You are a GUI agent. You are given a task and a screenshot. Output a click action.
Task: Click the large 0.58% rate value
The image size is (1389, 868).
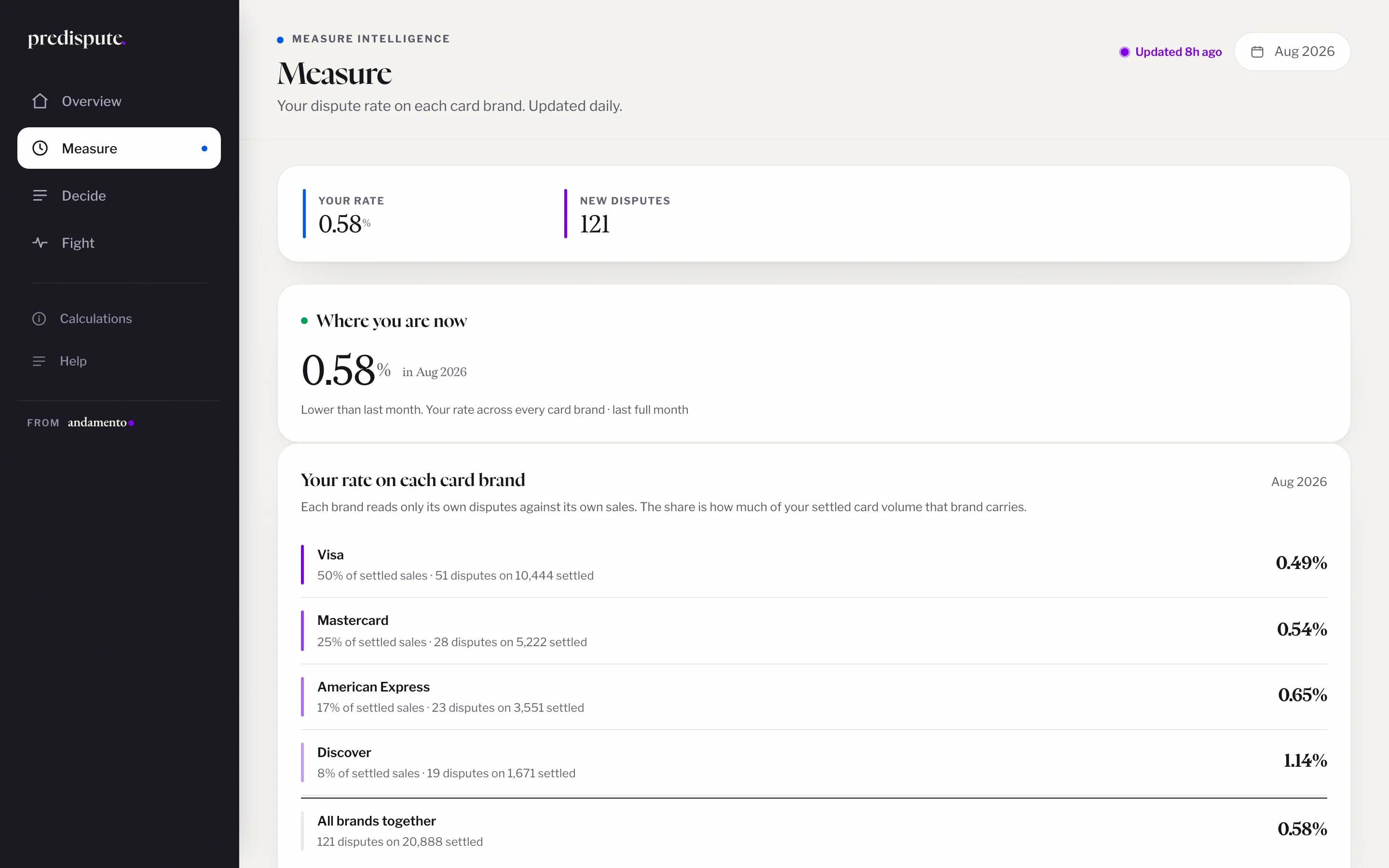click(345, 370)
